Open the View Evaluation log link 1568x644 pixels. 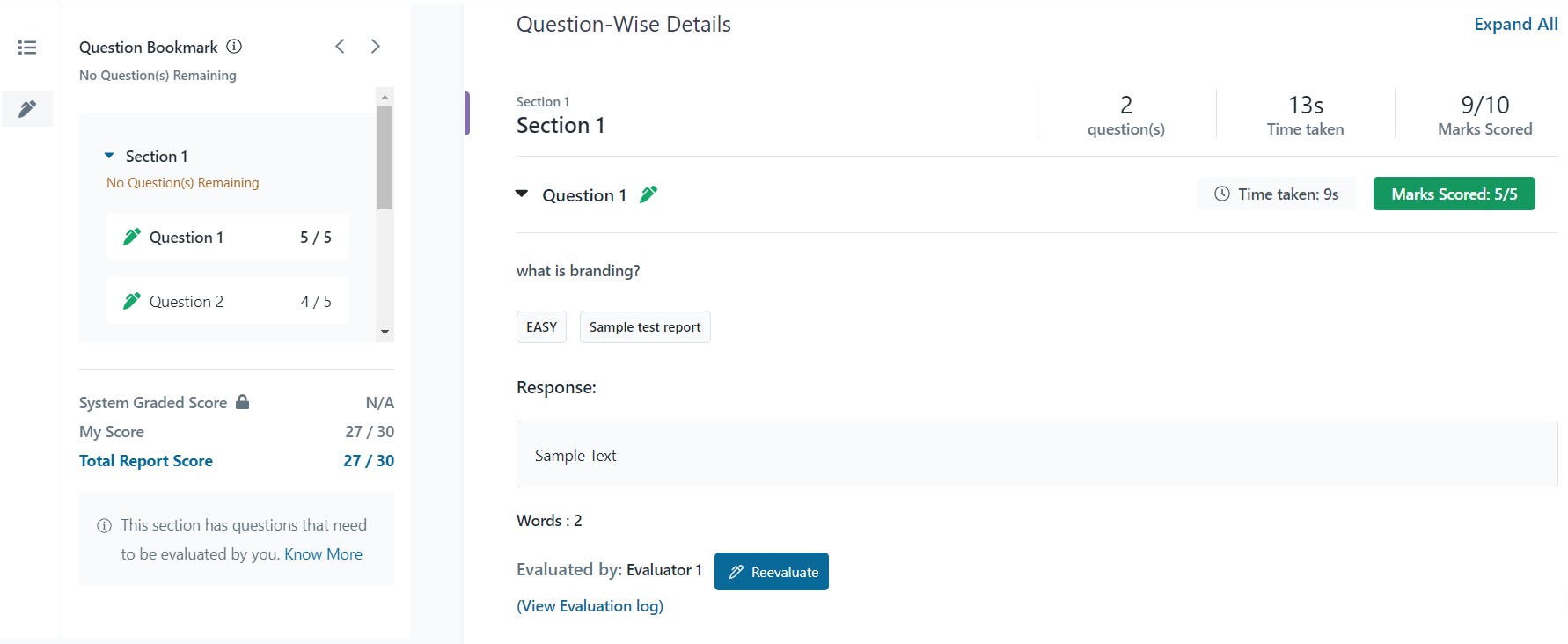tap(590, 606)
